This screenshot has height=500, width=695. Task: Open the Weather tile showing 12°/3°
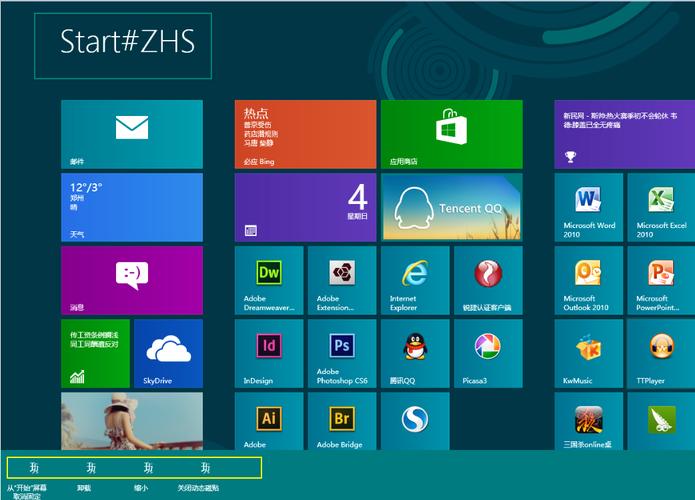pyautogui.click(x=132, y=207)
